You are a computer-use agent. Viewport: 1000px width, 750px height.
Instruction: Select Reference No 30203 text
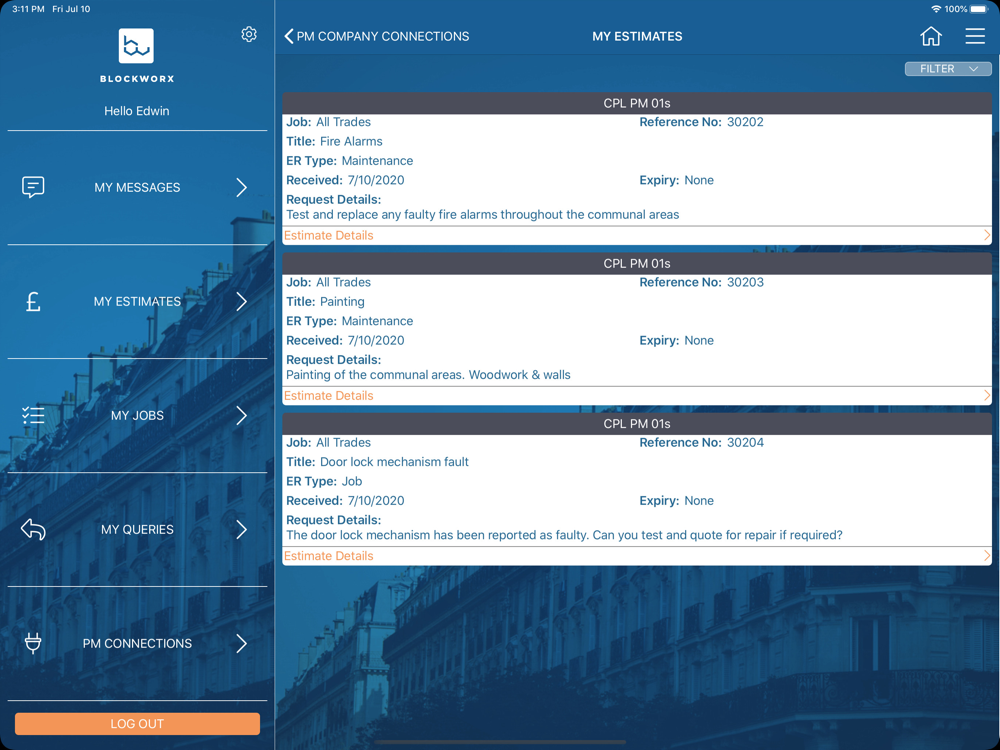point(701,282)
